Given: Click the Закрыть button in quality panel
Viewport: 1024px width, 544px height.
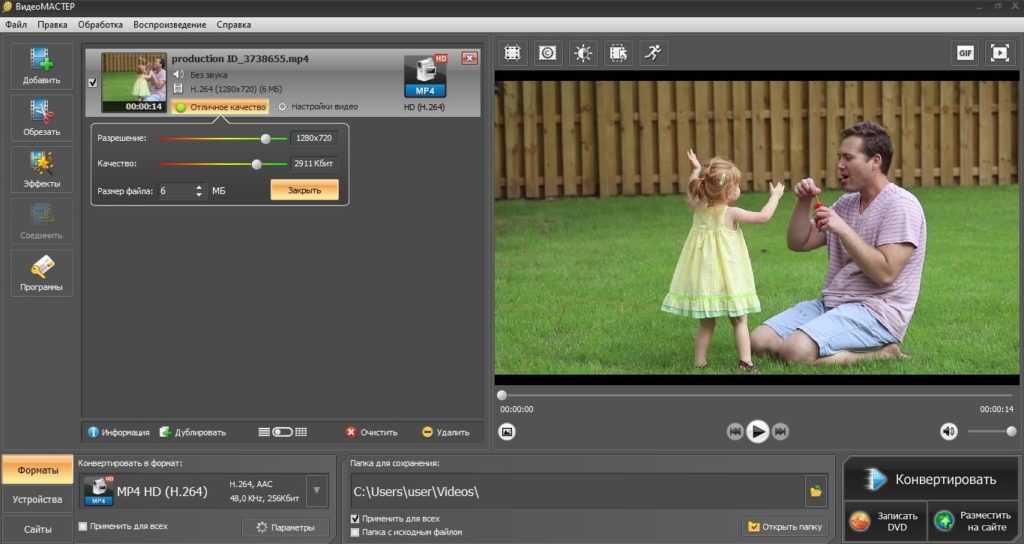Looking at the screenshot, I should (x=304, y=190).
